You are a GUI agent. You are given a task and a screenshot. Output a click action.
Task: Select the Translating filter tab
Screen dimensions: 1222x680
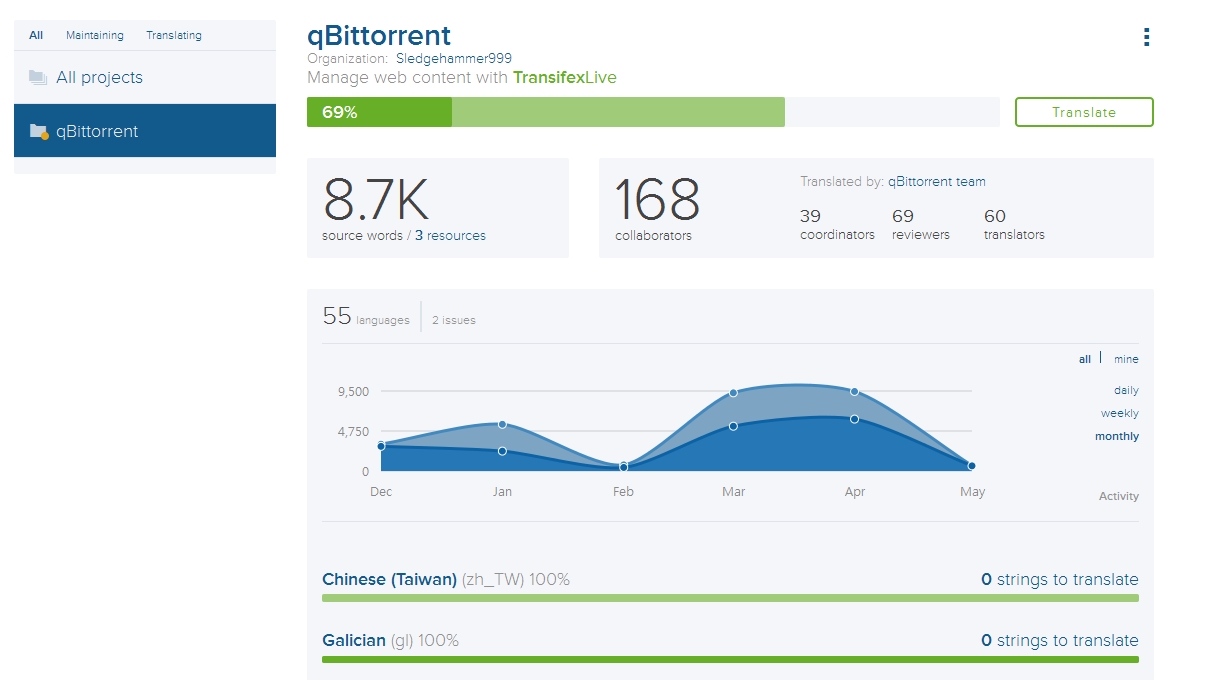click(174, 35)
